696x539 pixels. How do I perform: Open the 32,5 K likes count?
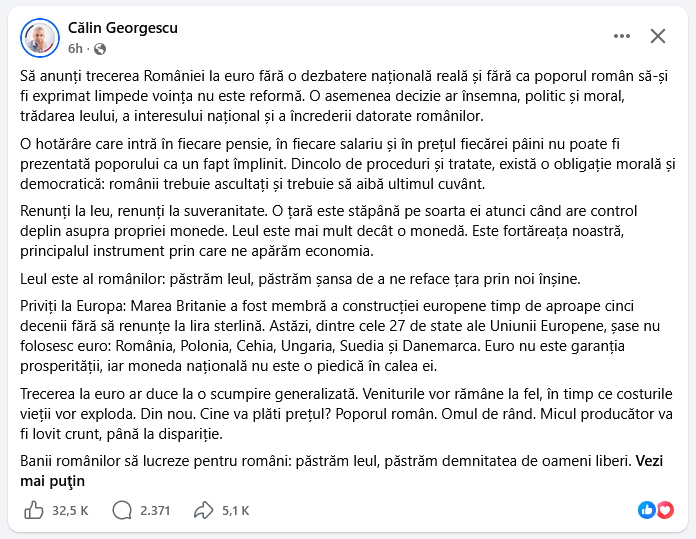[x=70, y=511]
